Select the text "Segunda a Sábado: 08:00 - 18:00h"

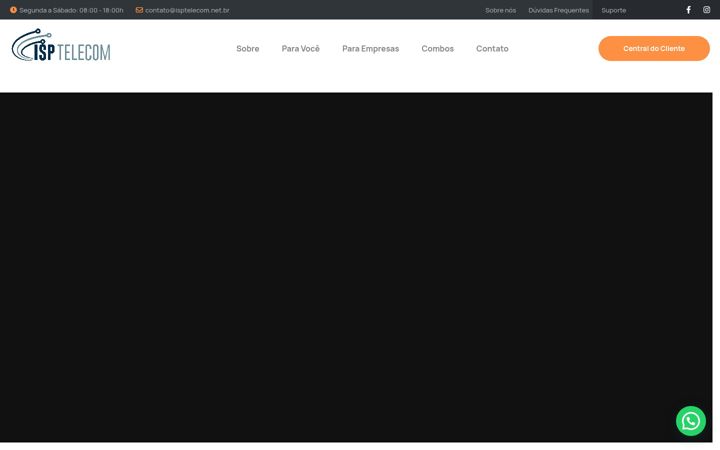71,10
